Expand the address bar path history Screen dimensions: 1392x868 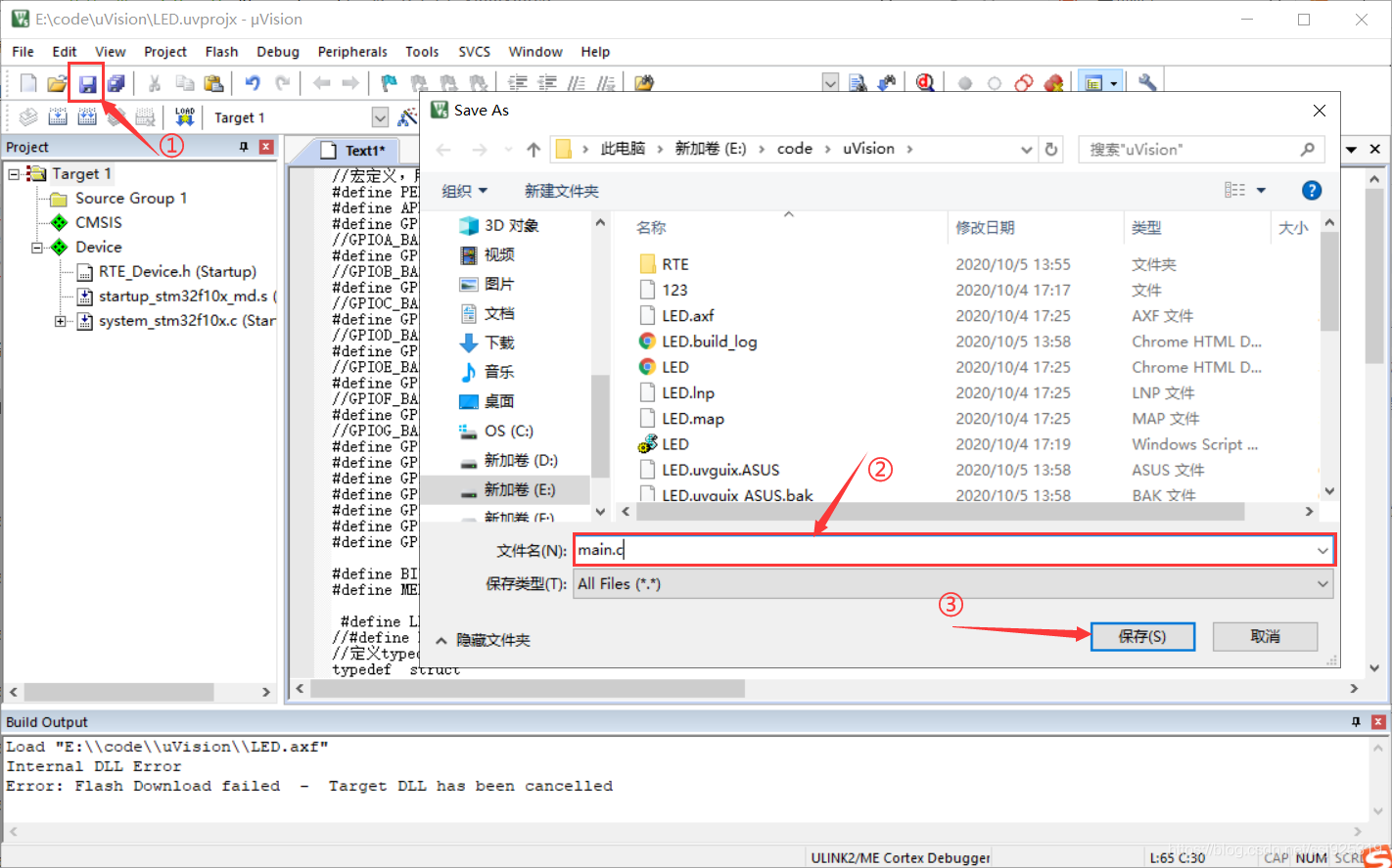point(1027,150)
